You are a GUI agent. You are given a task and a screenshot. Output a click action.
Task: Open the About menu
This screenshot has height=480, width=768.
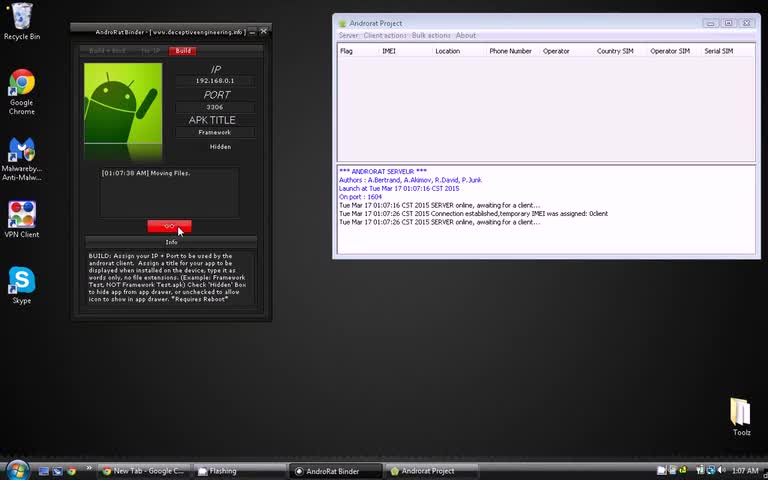point(466,35)
